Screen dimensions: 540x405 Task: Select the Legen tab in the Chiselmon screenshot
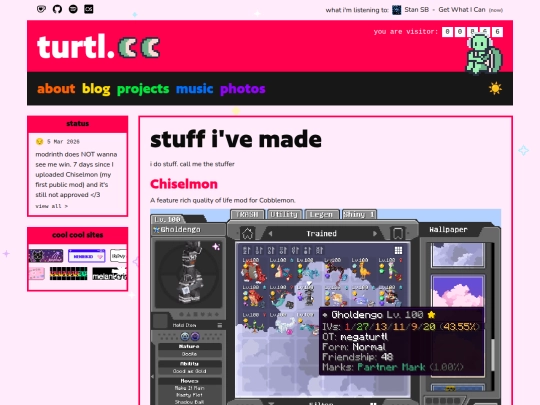322,214
